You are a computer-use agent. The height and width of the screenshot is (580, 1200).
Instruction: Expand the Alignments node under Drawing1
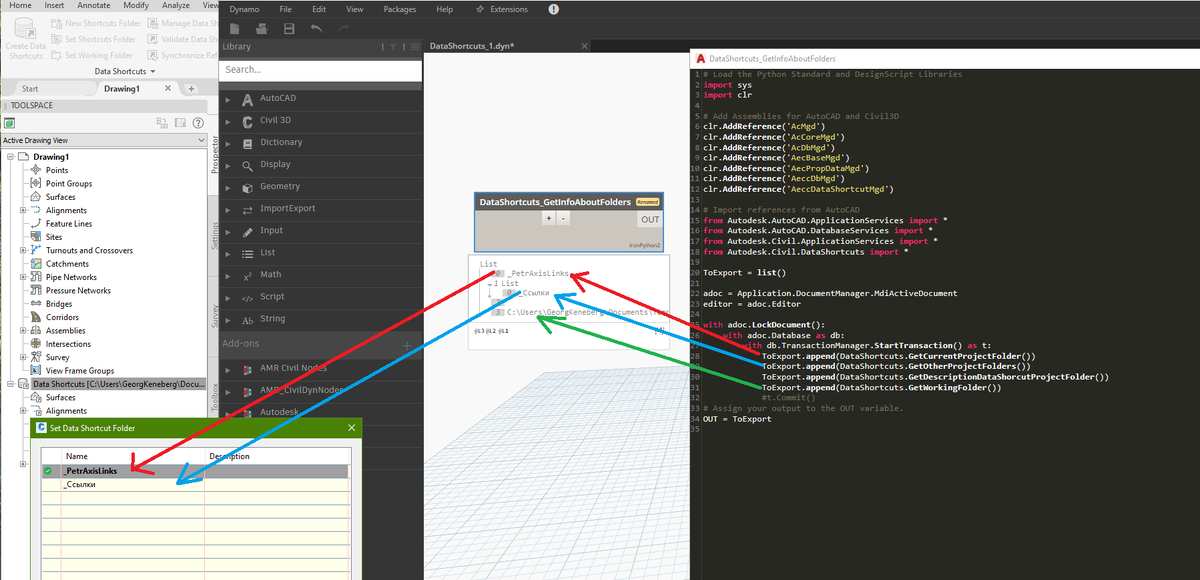pyautogui.click(x=23, y=211)
